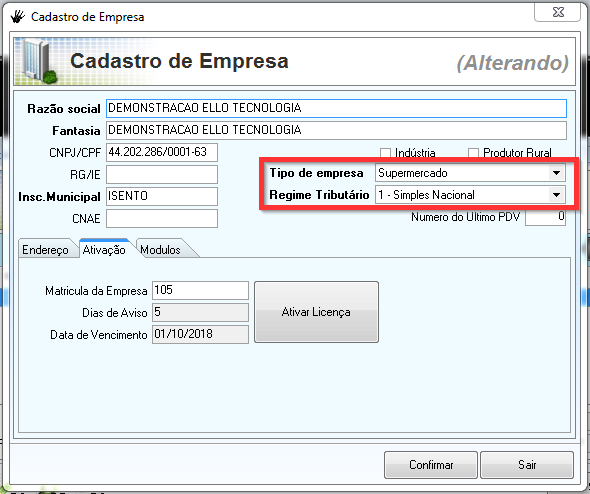The width and height of the screenshot is (590, 494).
Task: Edit the Matricula da Empresa field
Action: pyautogui.click(x=201, y=290)
